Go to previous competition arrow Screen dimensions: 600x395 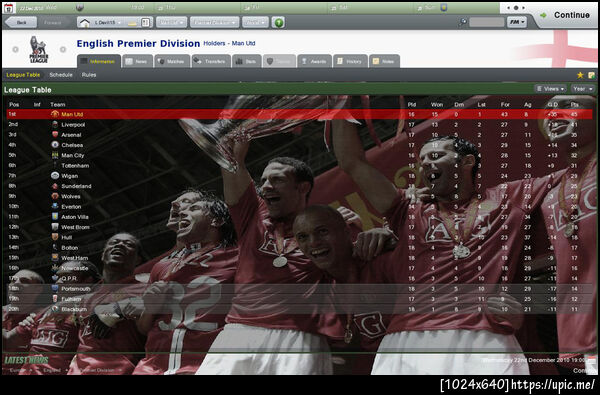(x=15, y=49)
